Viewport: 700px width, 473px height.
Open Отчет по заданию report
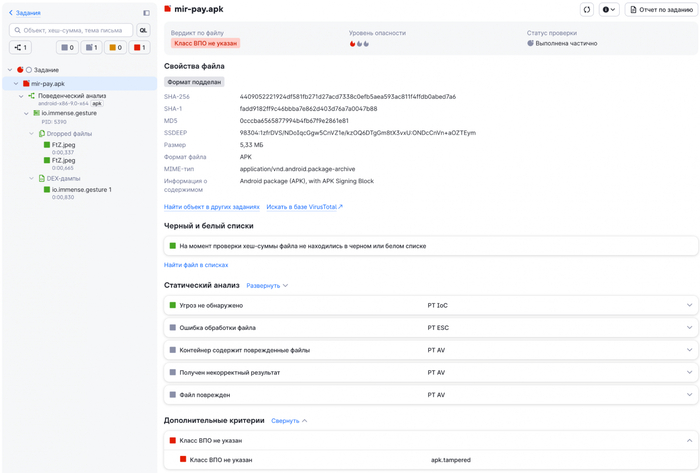point(662,9)
